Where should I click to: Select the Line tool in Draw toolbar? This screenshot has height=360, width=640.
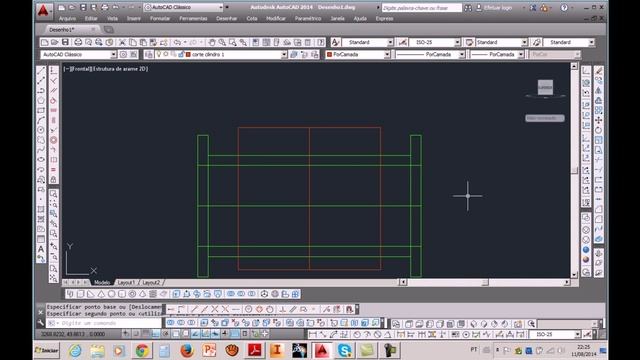tap(41, 71)
